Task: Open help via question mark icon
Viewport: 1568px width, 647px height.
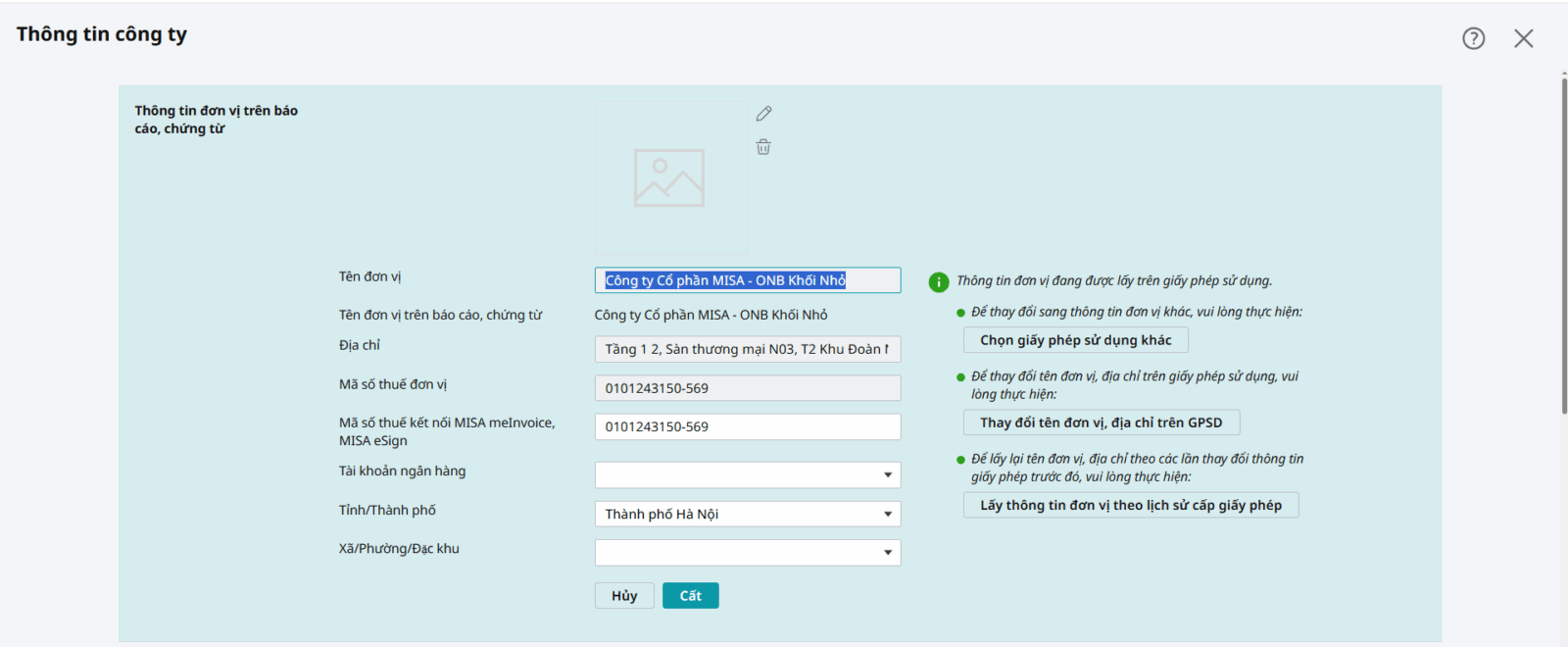Action: (x=1473, y=38)
